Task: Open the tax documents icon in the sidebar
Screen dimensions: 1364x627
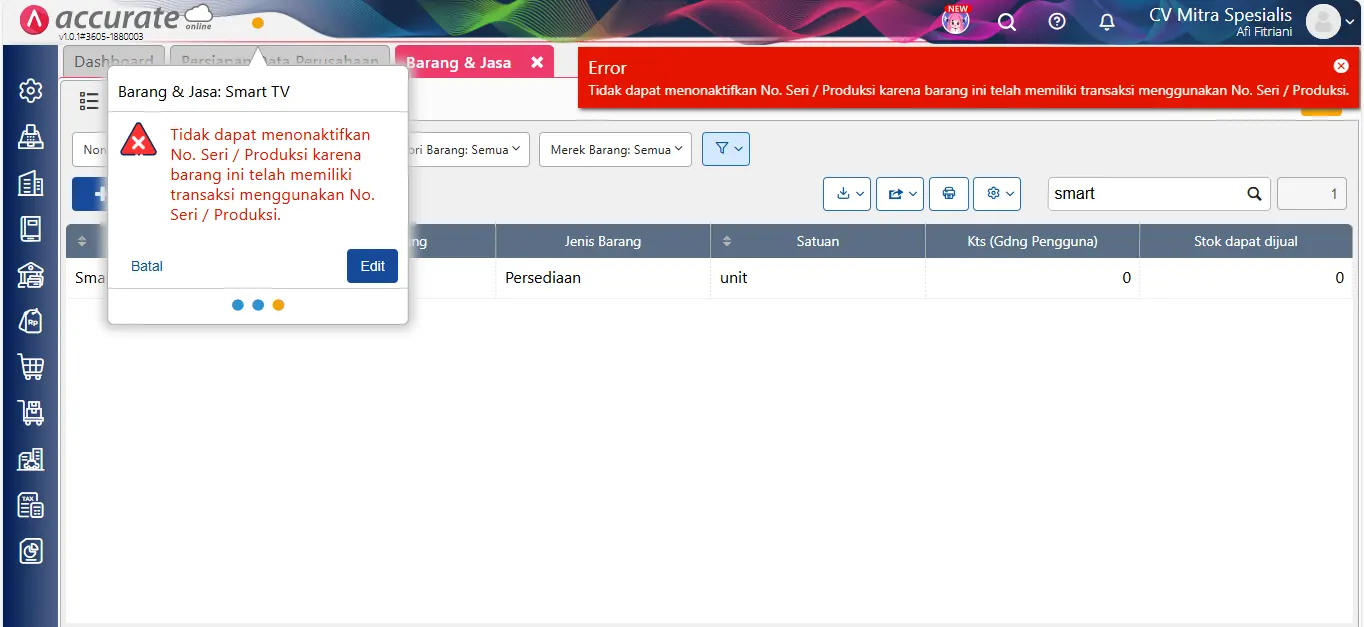Action: (30, 505)
